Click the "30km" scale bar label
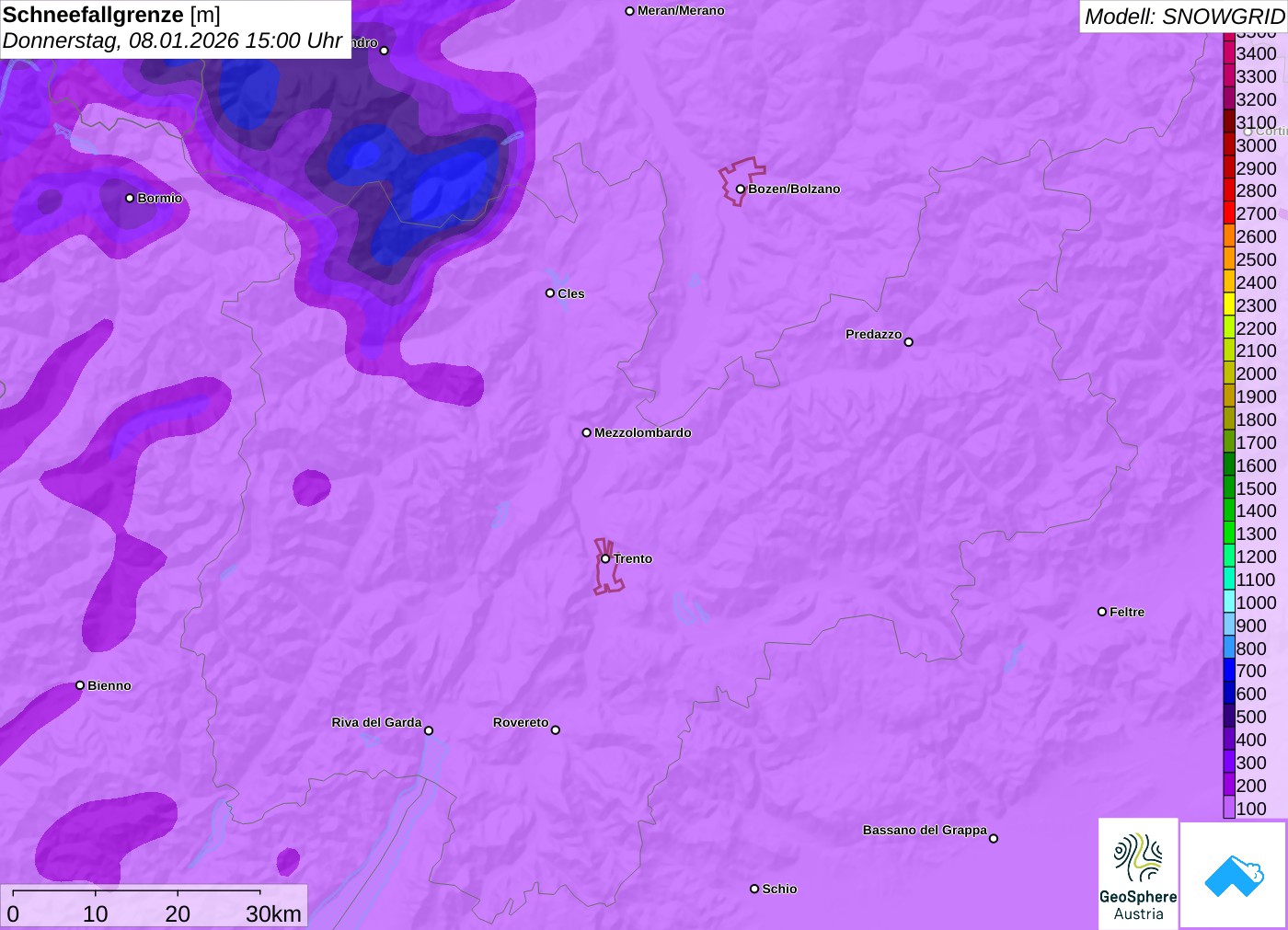 click(273, 913)
